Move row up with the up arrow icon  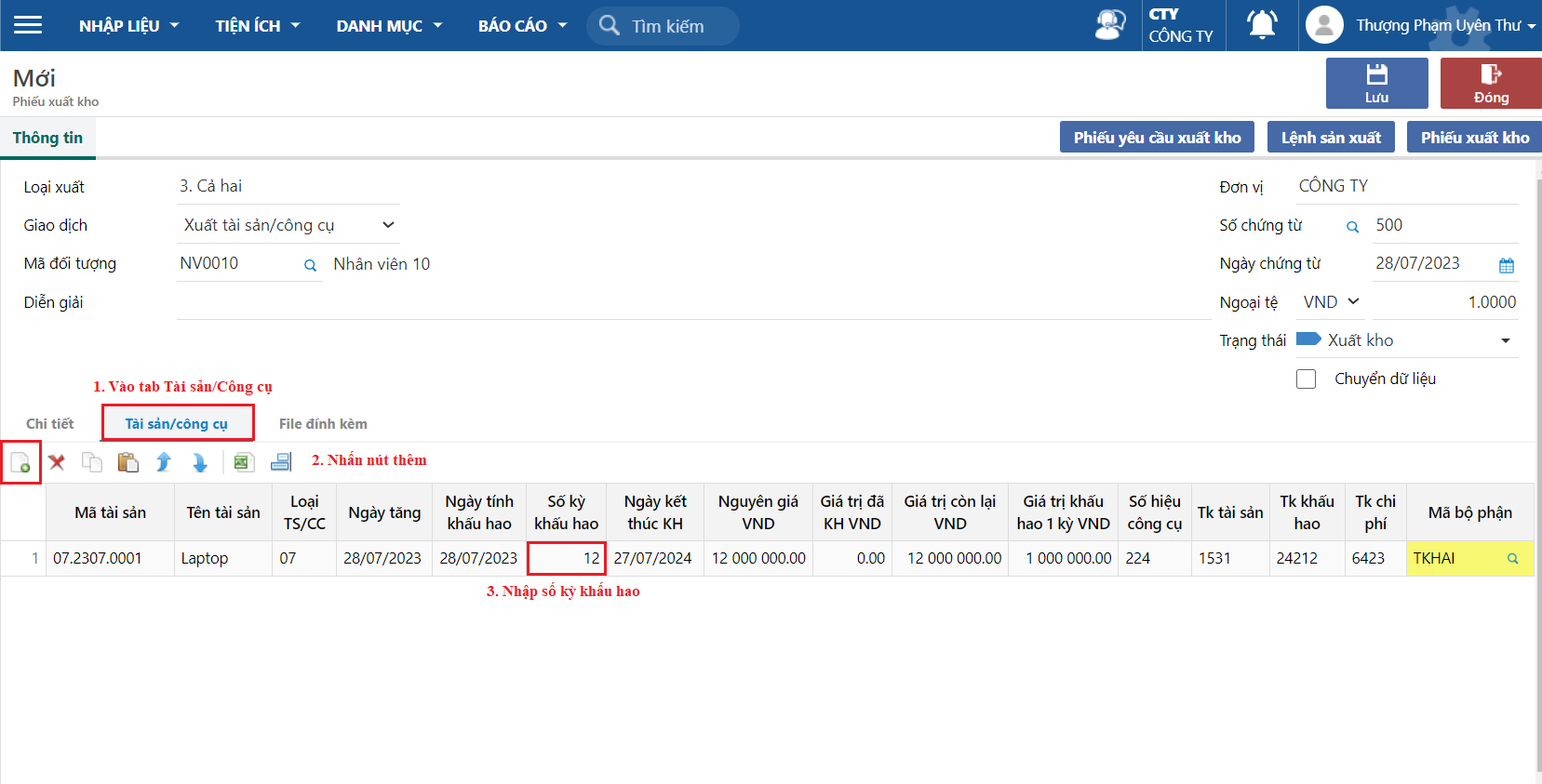point(164,462)
